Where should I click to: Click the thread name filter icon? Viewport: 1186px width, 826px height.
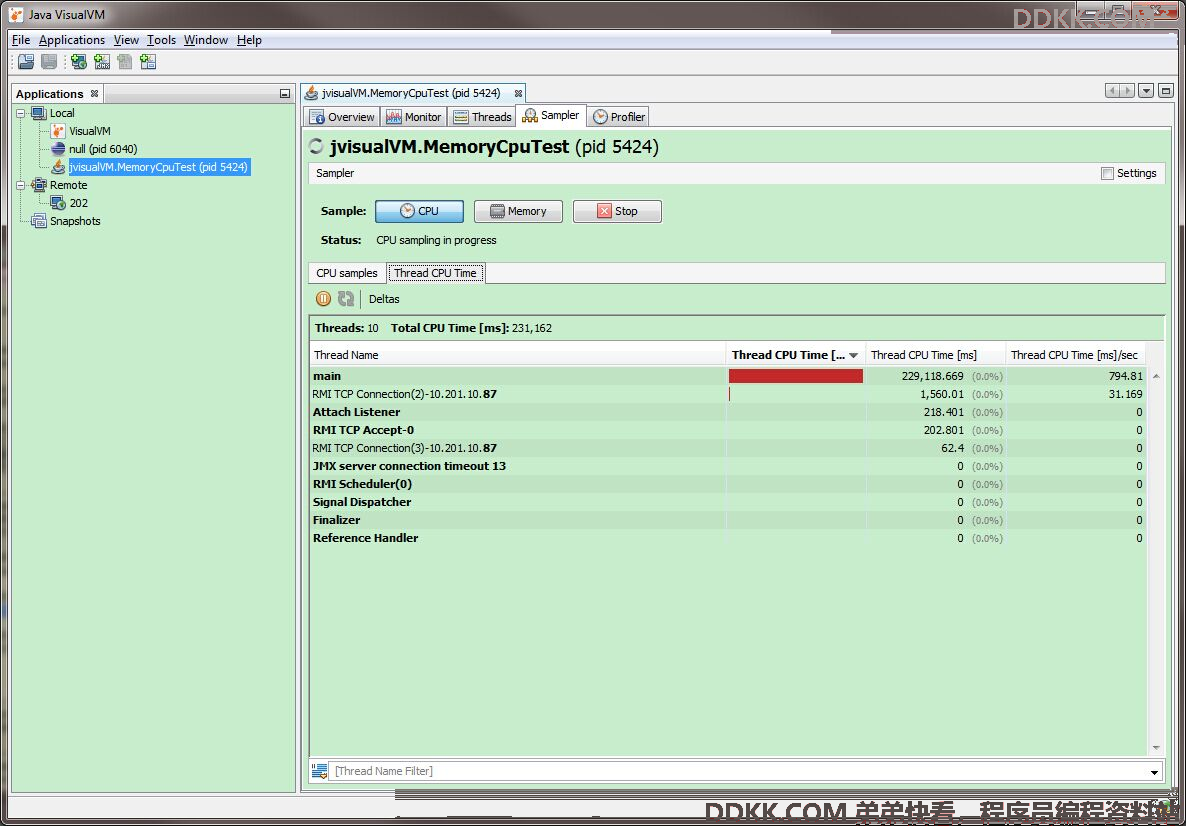coord(319,771)
